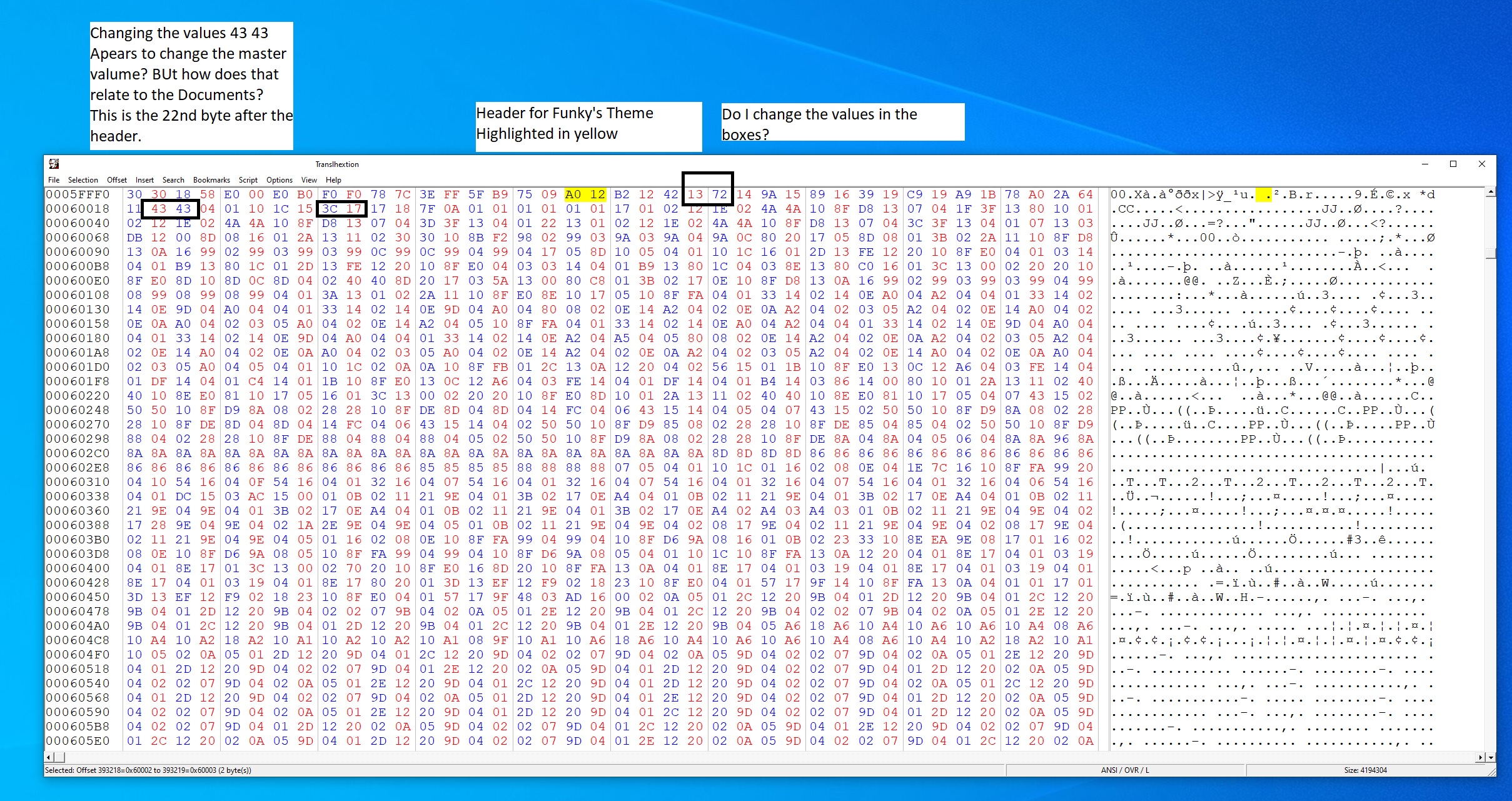Open the Selection menu

click(x=83, y=180)
